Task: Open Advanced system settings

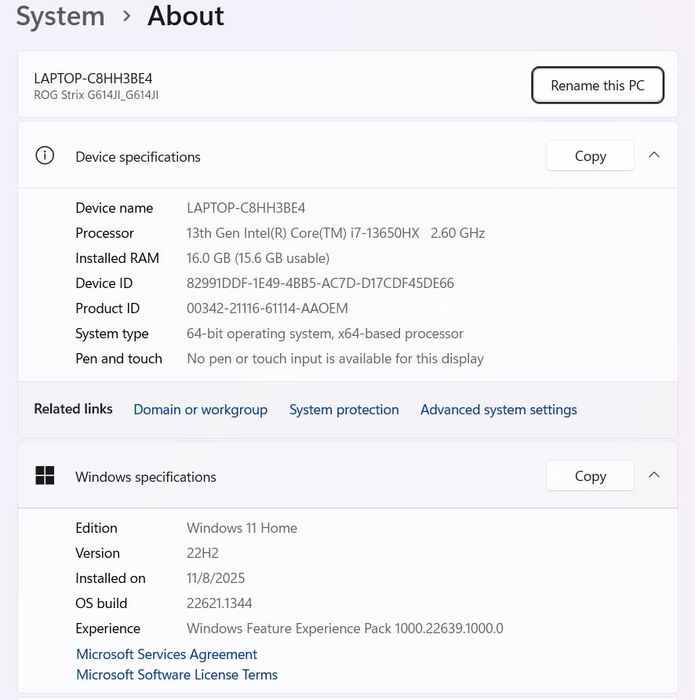Action: (499, 409)
